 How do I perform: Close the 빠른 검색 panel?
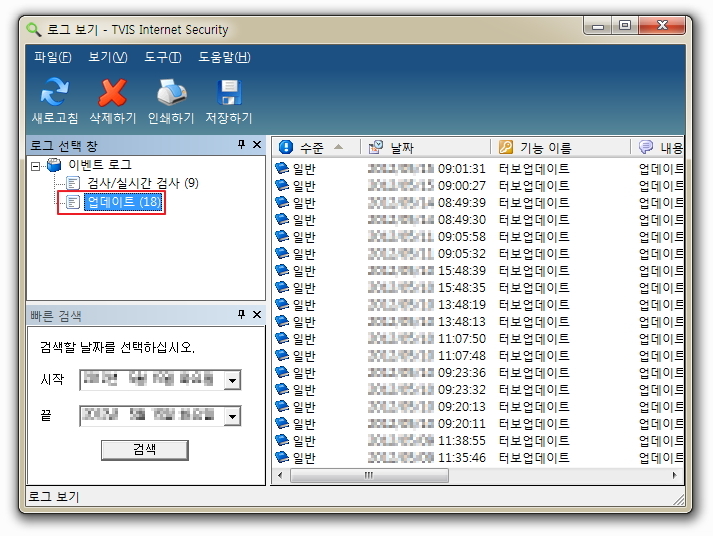pos(256,315)
